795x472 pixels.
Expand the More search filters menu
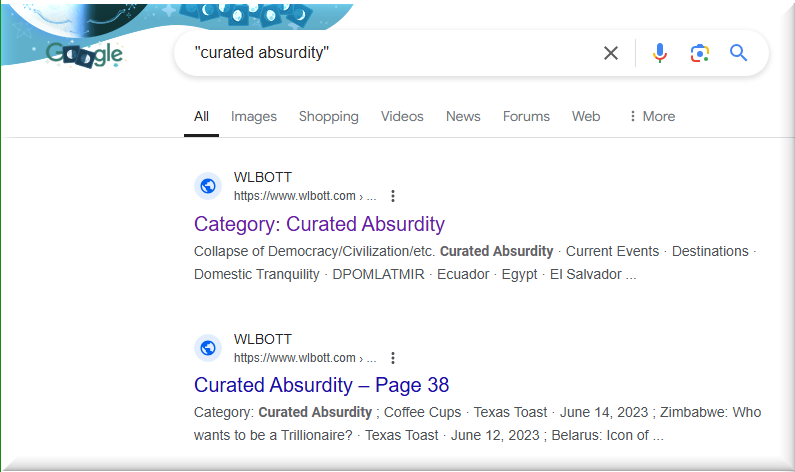(x=651, y=116)
